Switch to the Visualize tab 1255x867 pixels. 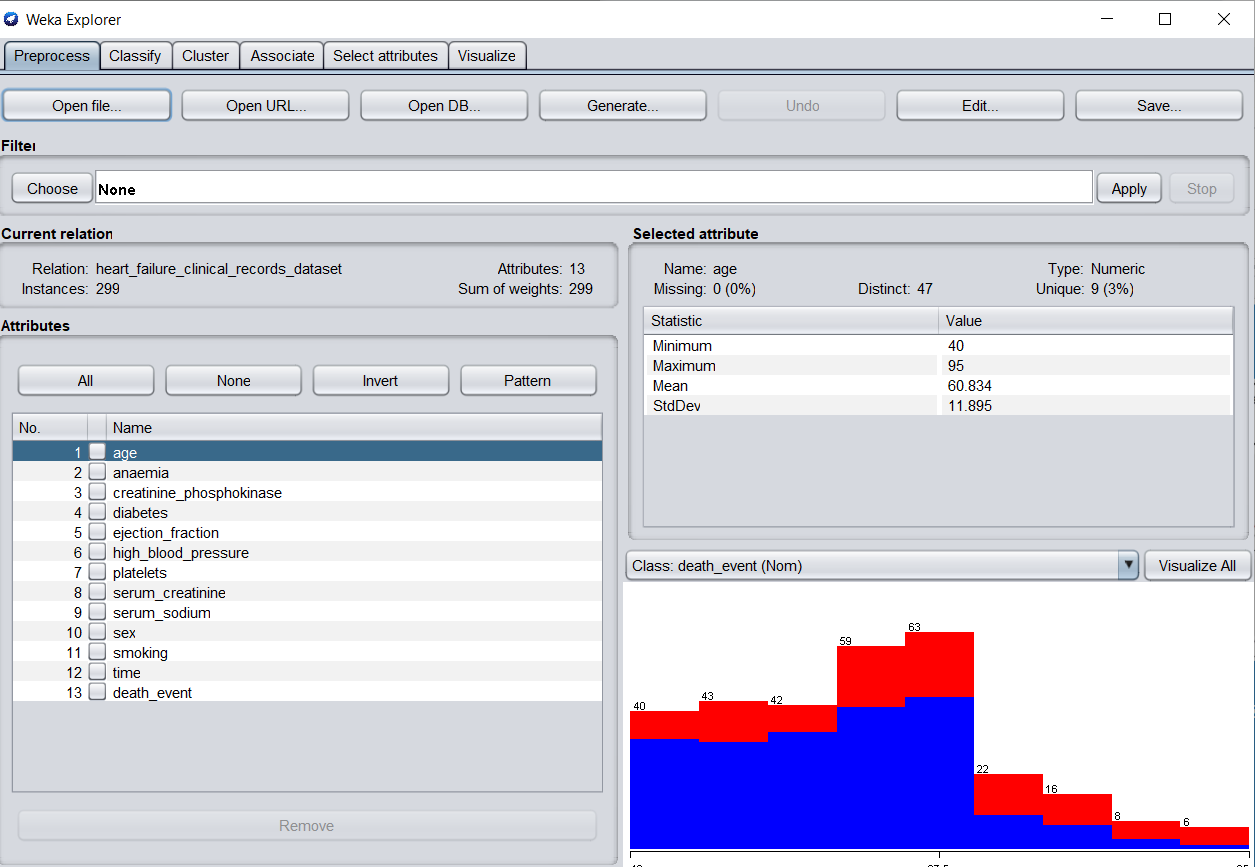[x=487, y=56]
